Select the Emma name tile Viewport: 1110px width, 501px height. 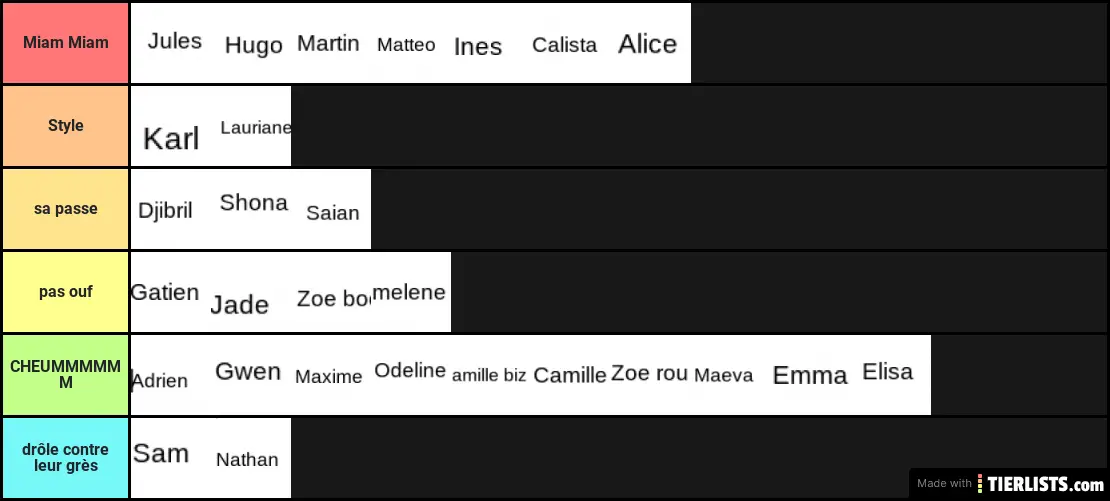point(810,375)
